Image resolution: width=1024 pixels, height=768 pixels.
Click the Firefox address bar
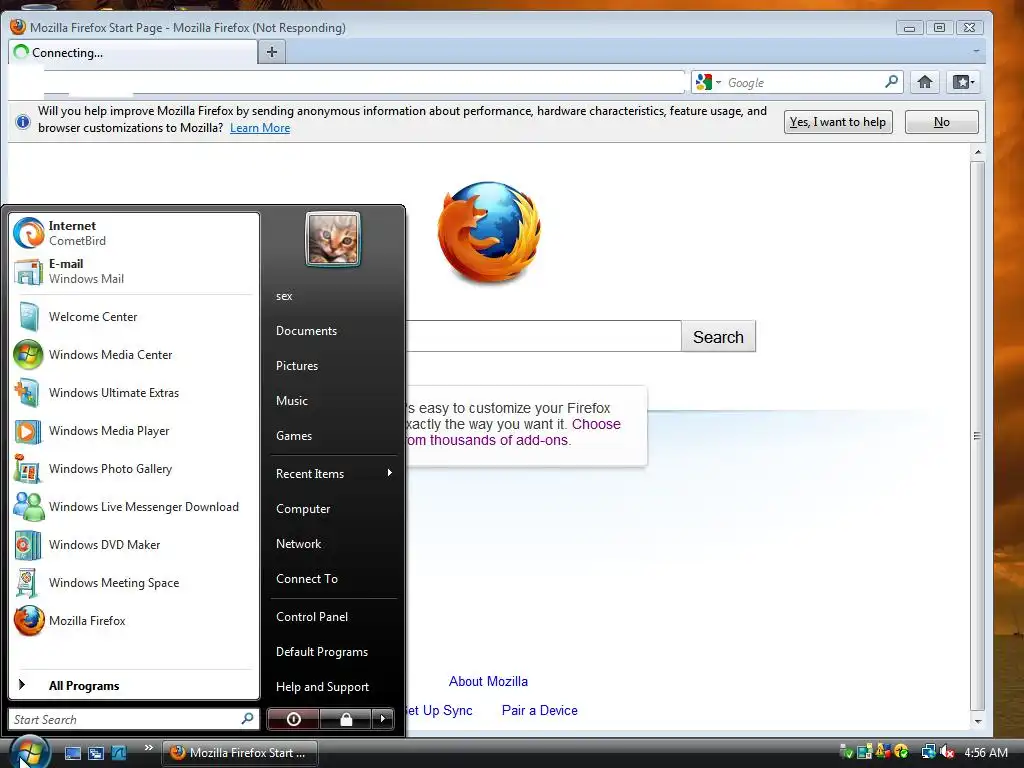362,82
